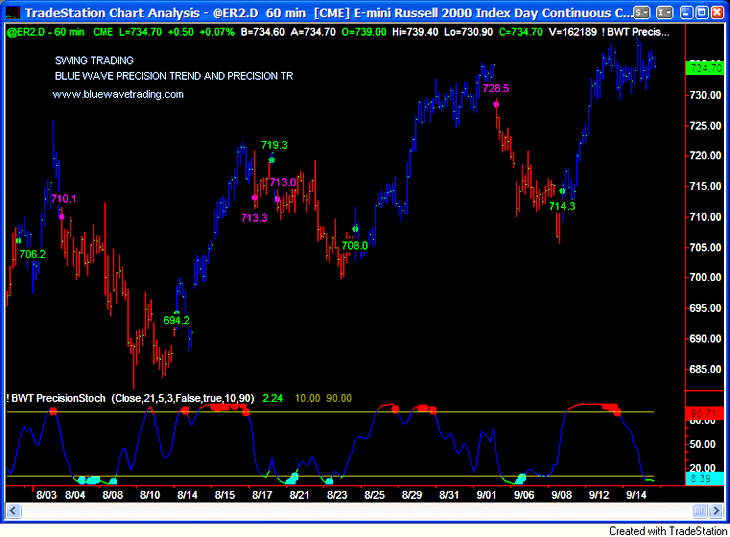
Task: Click the horizontal scrollbar thumb
Action: (x=699, y=511)
